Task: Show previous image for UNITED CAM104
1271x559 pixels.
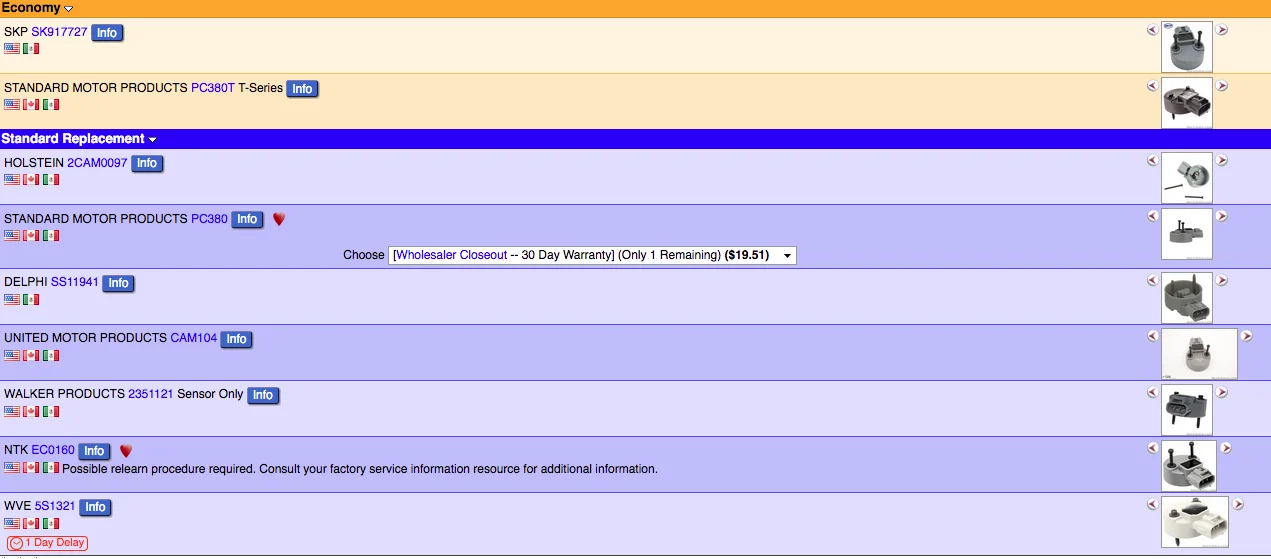Action: point(1152,336)
